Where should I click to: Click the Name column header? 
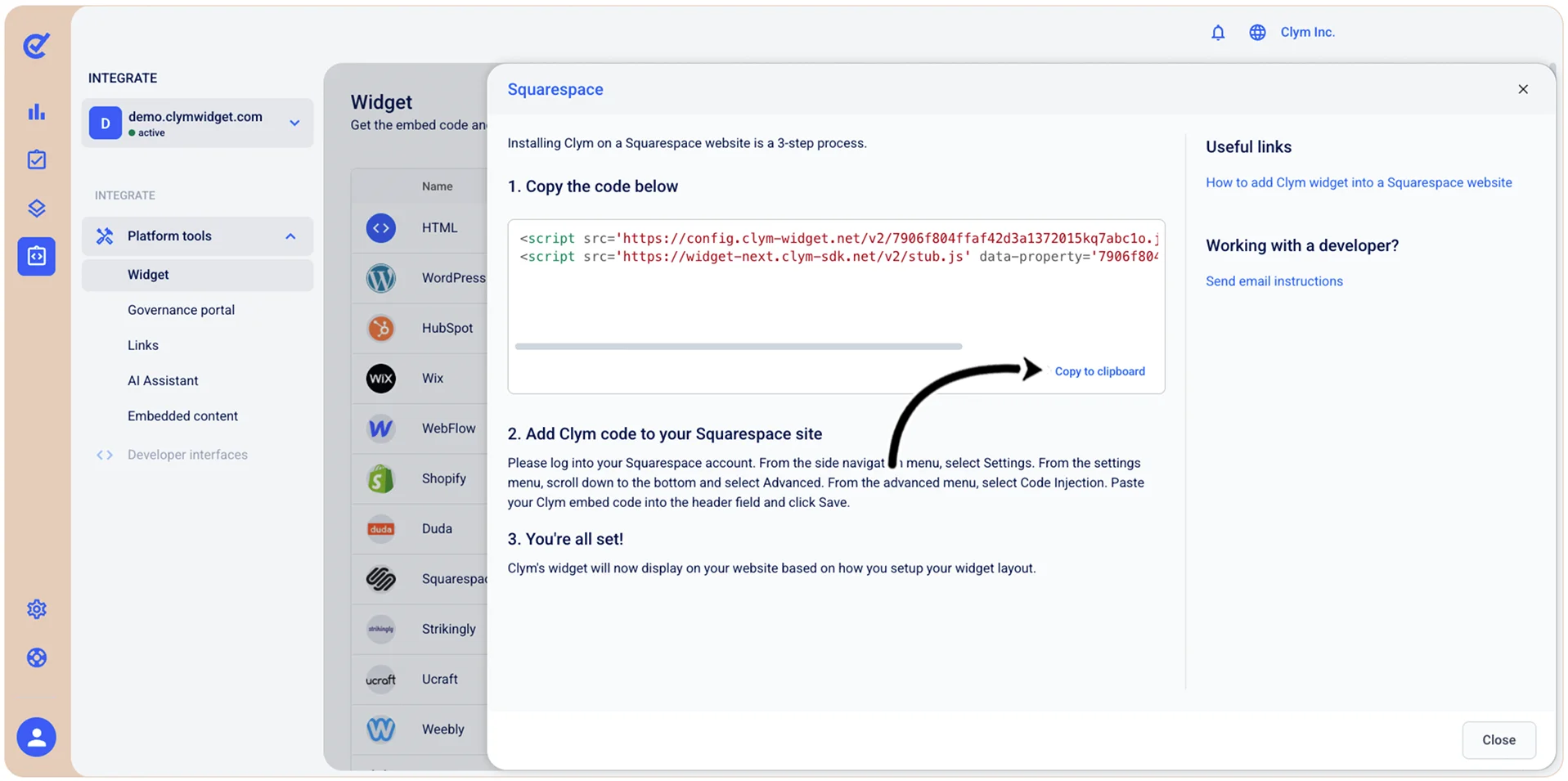pyautogui.click(x=438, y=186)
